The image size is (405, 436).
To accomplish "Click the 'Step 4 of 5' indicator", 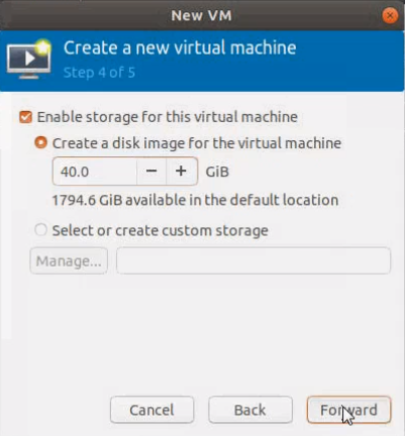I will pyautogui.click(x=99, y=72).
